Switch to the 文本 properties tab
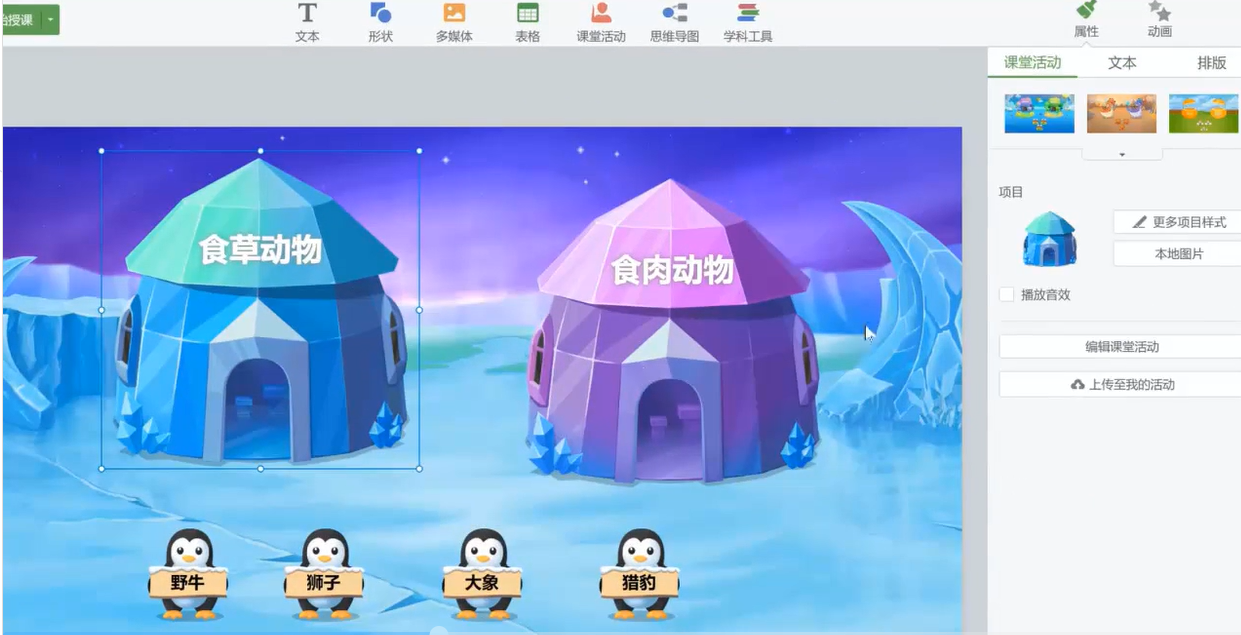 [1122, 62]
